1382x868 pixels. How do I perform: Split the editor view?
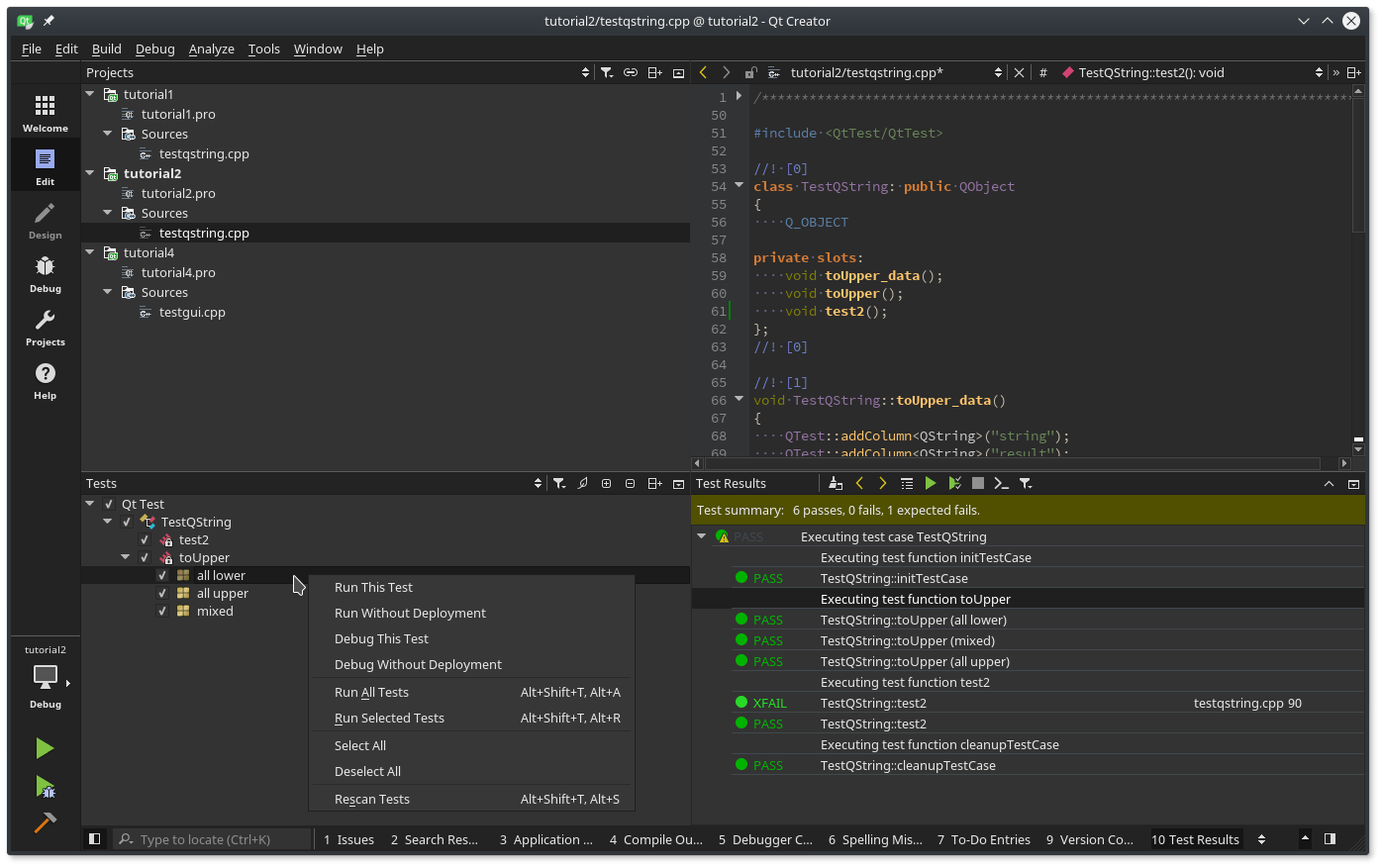click(1353, 72)
